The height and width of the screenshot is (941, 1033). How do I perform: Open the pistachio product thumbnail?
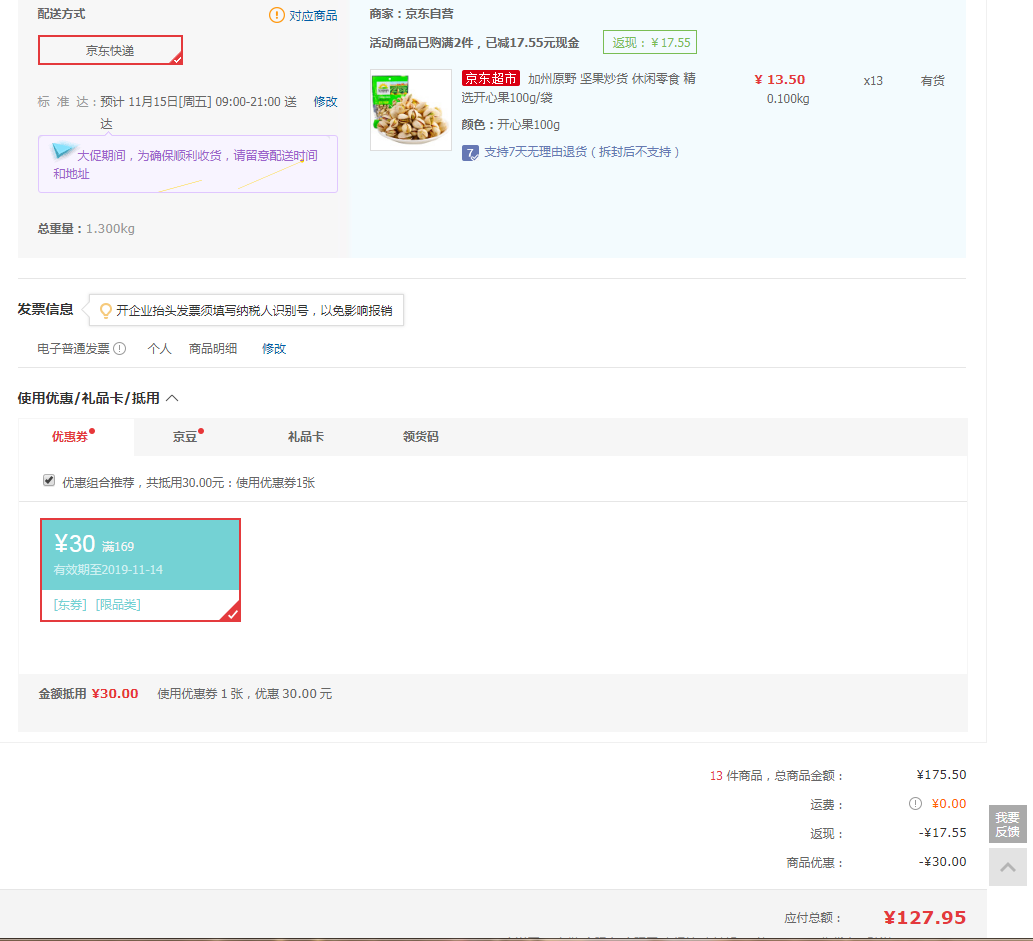click(410, 110)
